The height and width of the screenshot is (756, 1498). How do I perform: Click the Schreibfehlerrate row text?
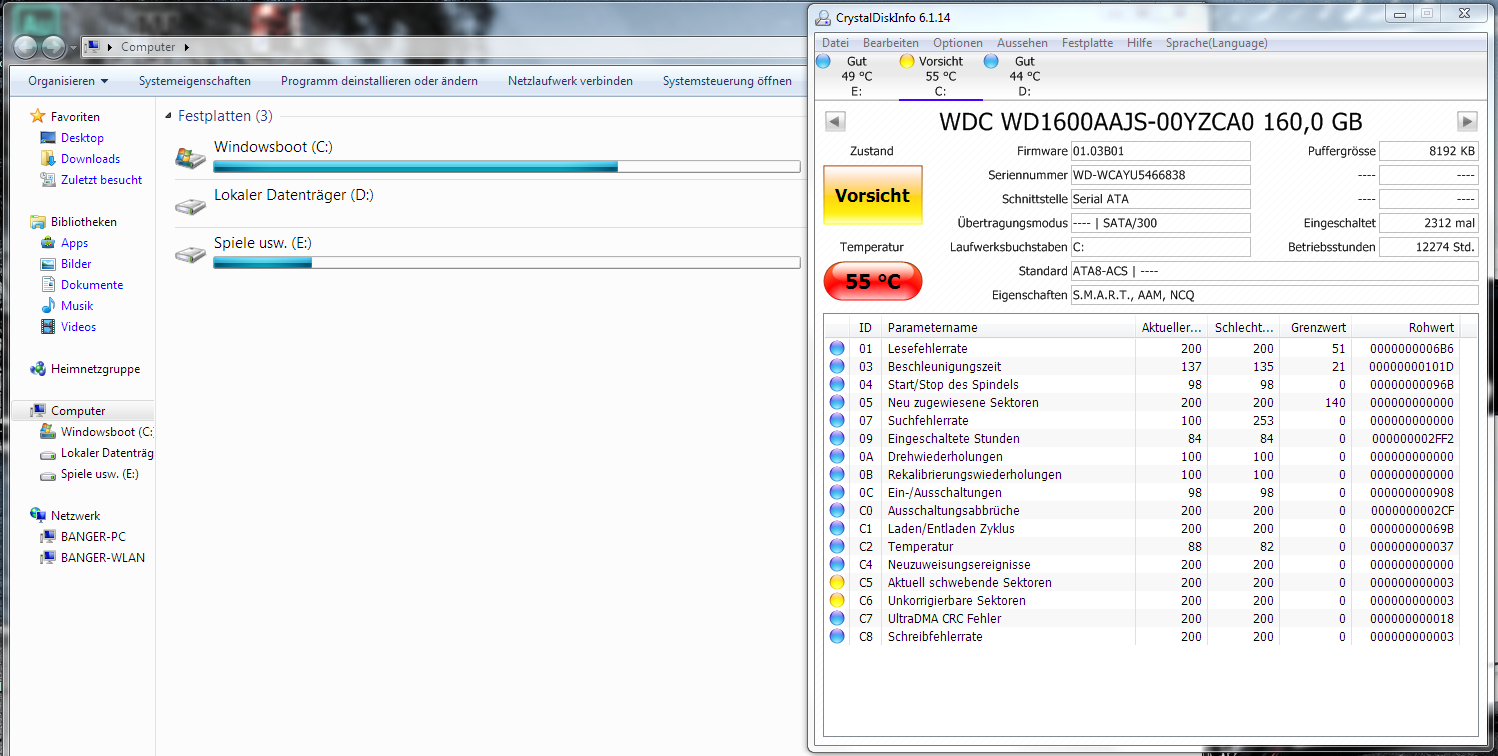[x=935, y=637]
